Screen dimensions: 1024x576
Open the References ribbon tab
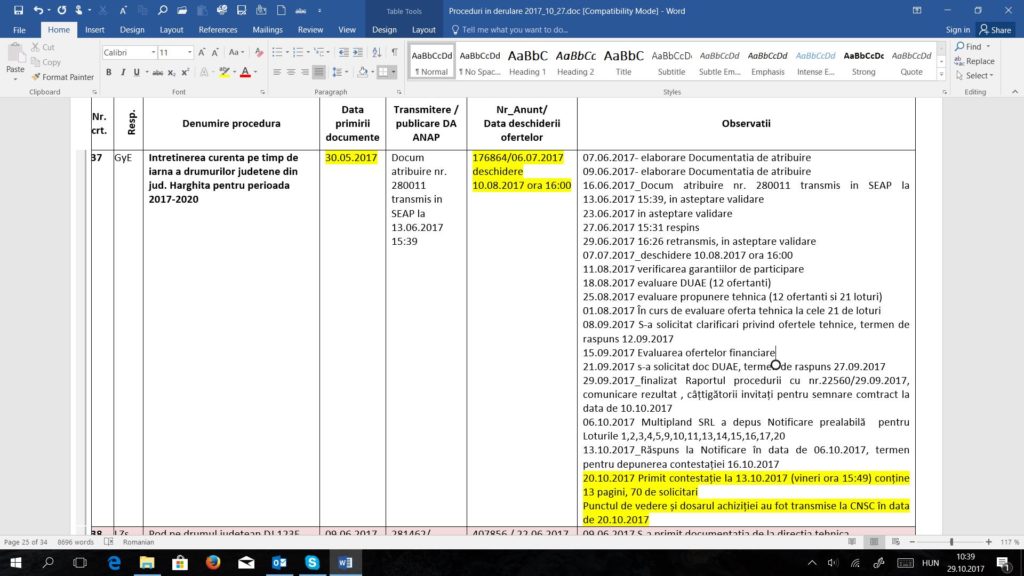pos(218,30)
